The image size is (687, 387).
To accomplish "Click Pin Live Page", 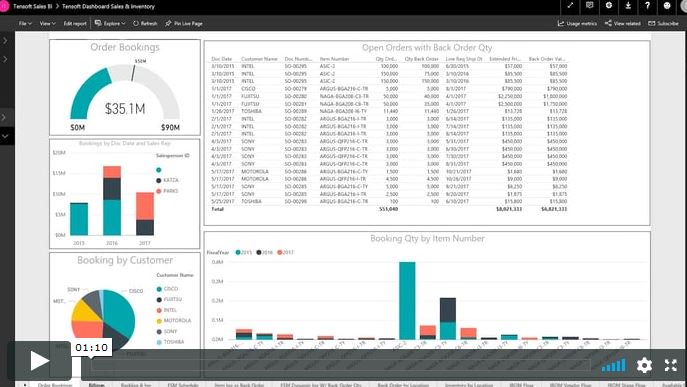I will pos(184,23).
